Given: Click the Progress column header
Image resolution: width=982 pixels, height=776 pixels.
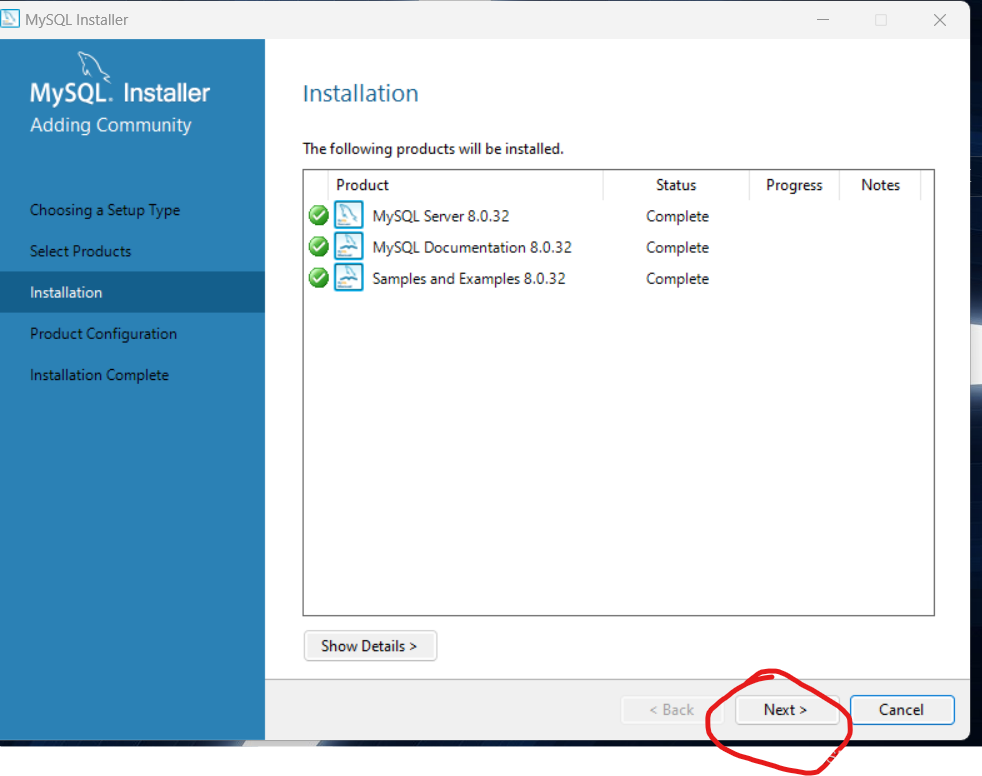Looking at the screenshot, I should (x=794, y=185).
